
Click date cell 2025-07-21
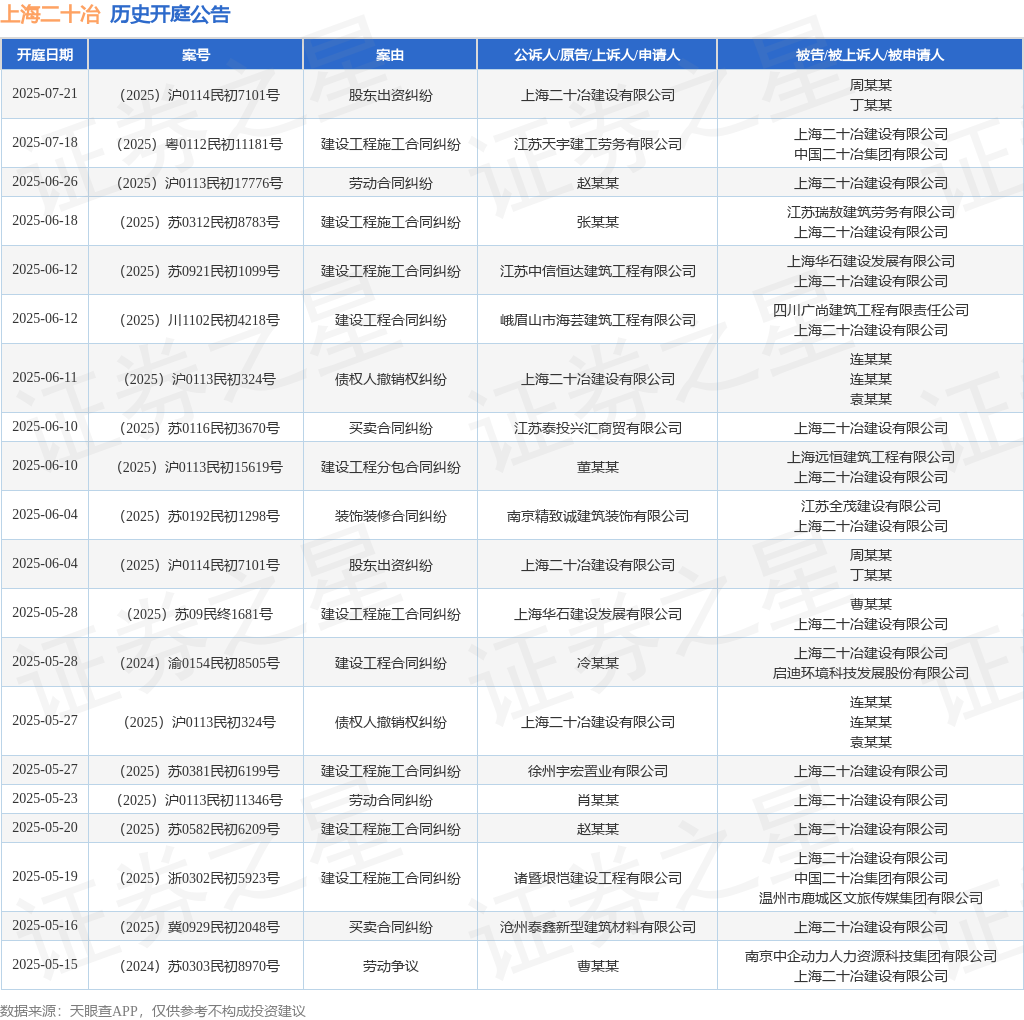coord(44,93)
